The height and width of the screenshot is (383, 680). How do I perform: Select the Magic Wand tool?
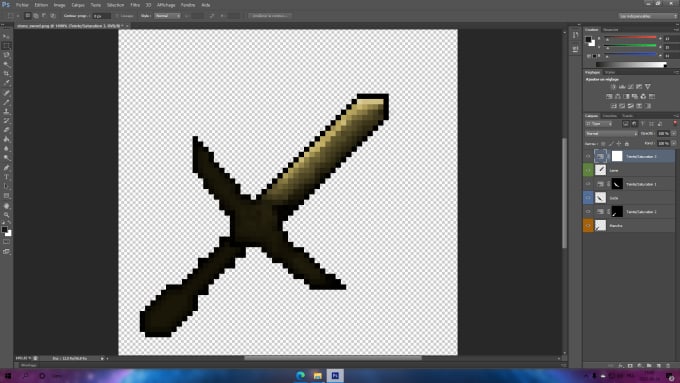(x=7, y=64)
